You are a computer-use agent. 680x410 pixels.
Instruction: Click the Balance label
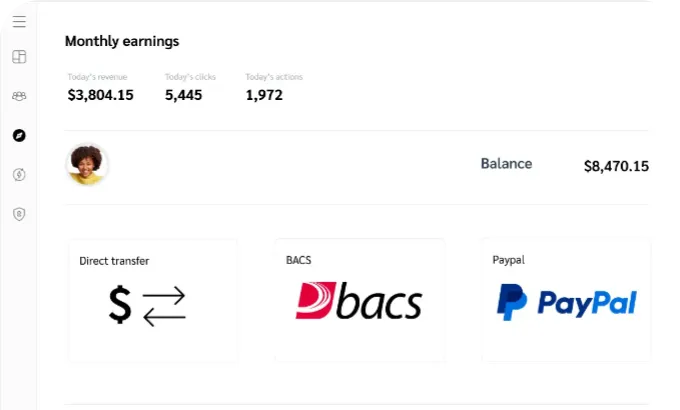506,164
